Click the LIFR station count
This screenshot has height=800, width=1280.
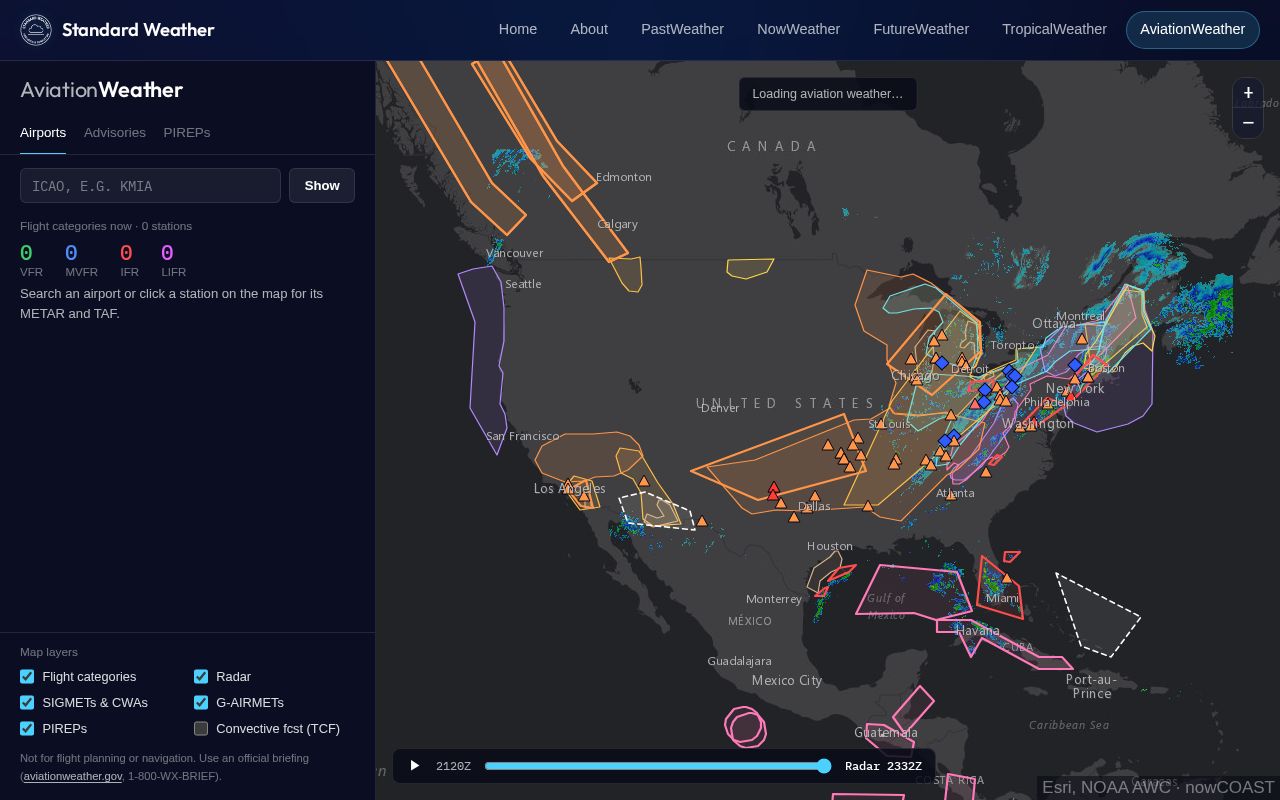point(167,253)
